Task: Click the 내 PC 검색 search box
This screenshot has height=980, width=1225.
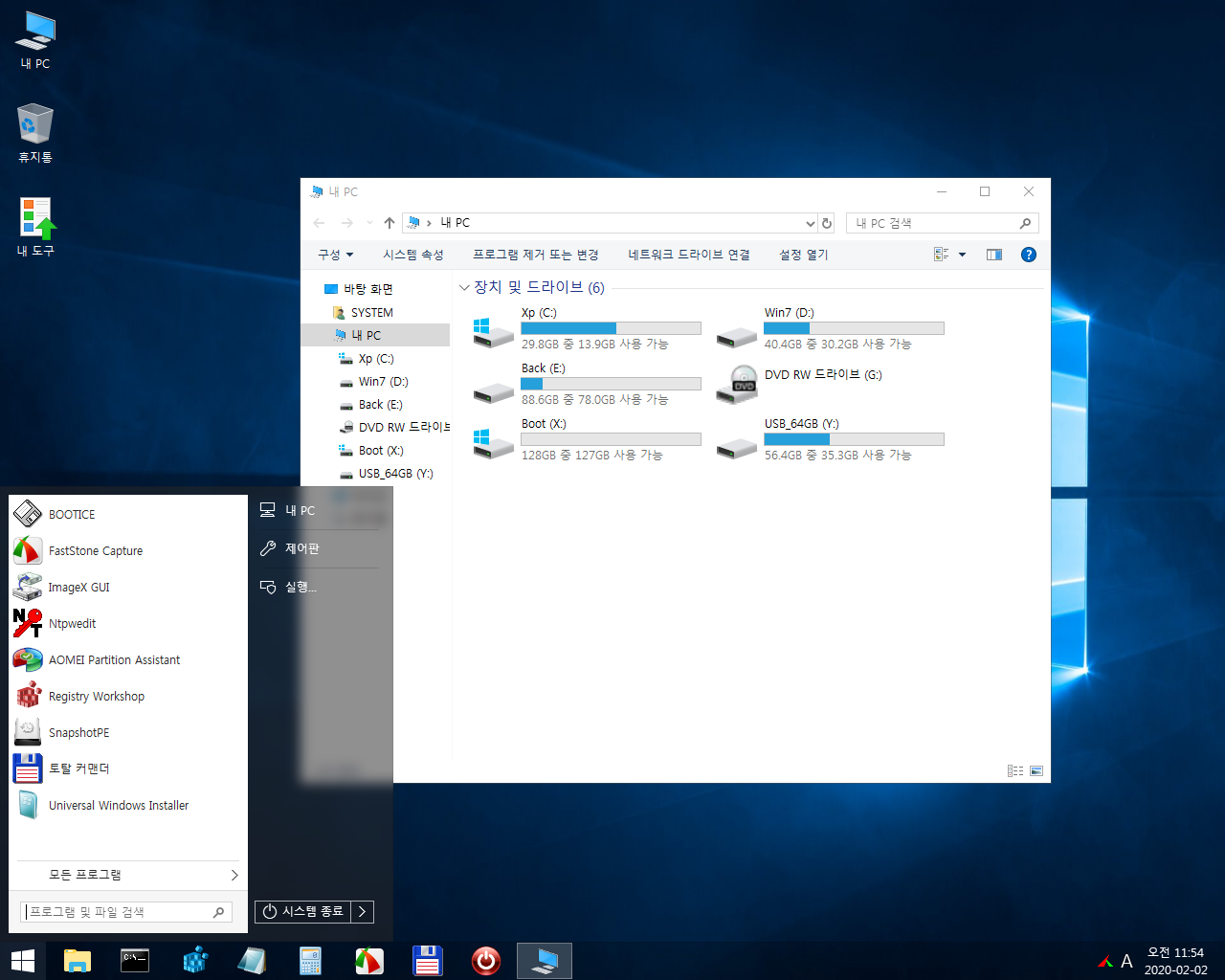Action: click(x=942, y=223)
